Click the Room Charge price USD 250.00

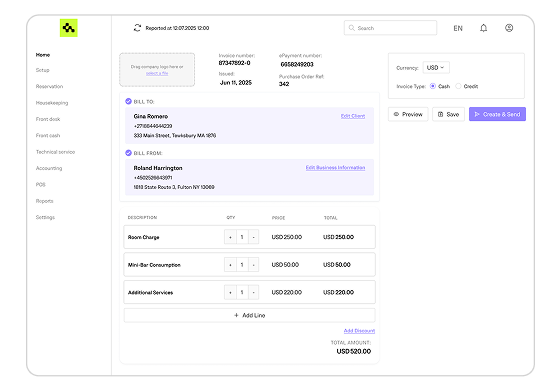(286, 237)
